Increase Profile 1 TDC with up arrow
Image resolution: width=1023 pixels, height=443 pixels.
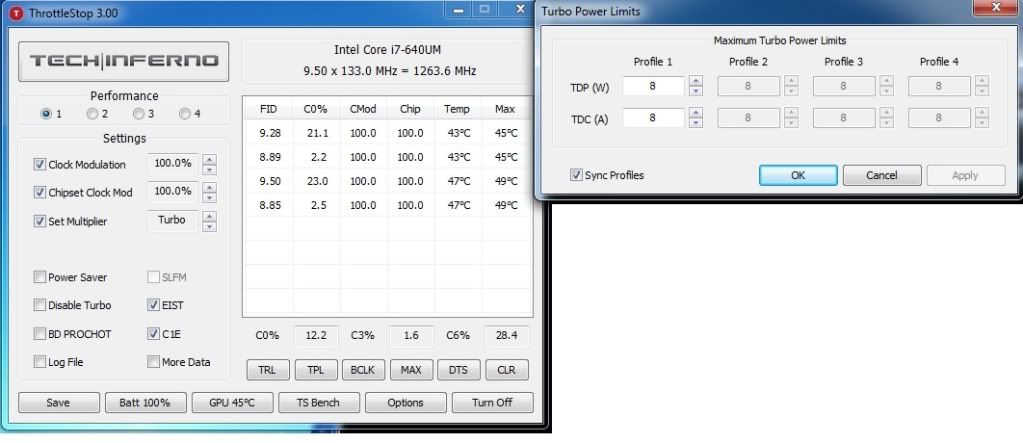tap(696, 113)
